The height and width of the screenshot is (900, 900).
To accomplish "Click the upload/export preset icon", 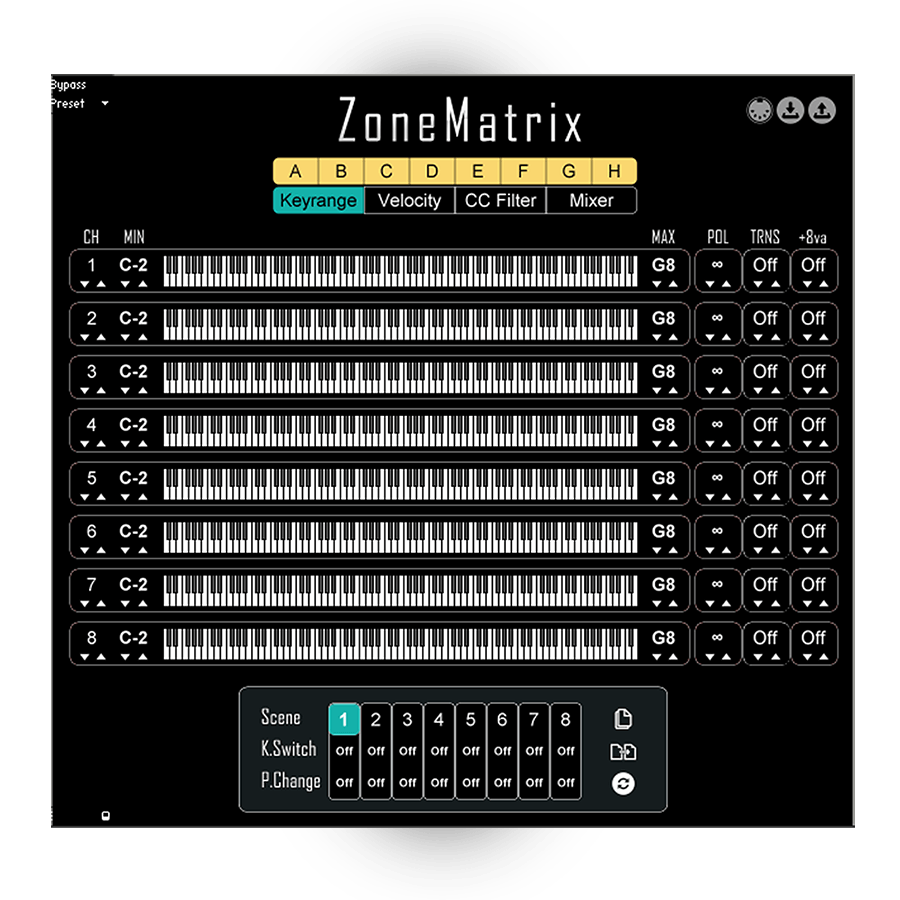I will pyautogui.click(x=822, y=110).
